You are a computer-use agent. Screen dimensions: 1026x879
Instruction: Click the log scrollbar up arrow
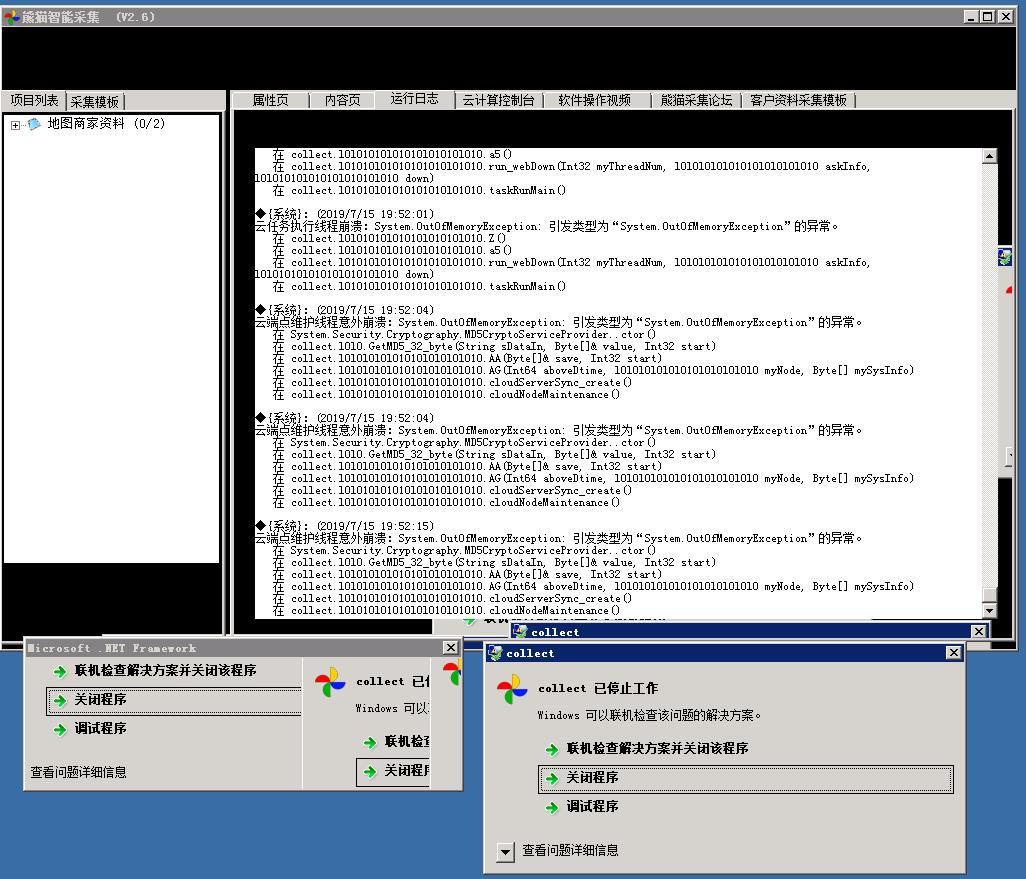[989, 156]
